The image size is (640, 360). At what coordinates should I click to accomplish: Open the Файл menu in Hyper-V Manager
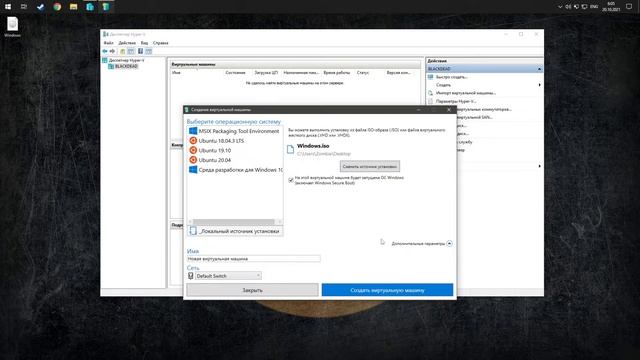point(109,43)
